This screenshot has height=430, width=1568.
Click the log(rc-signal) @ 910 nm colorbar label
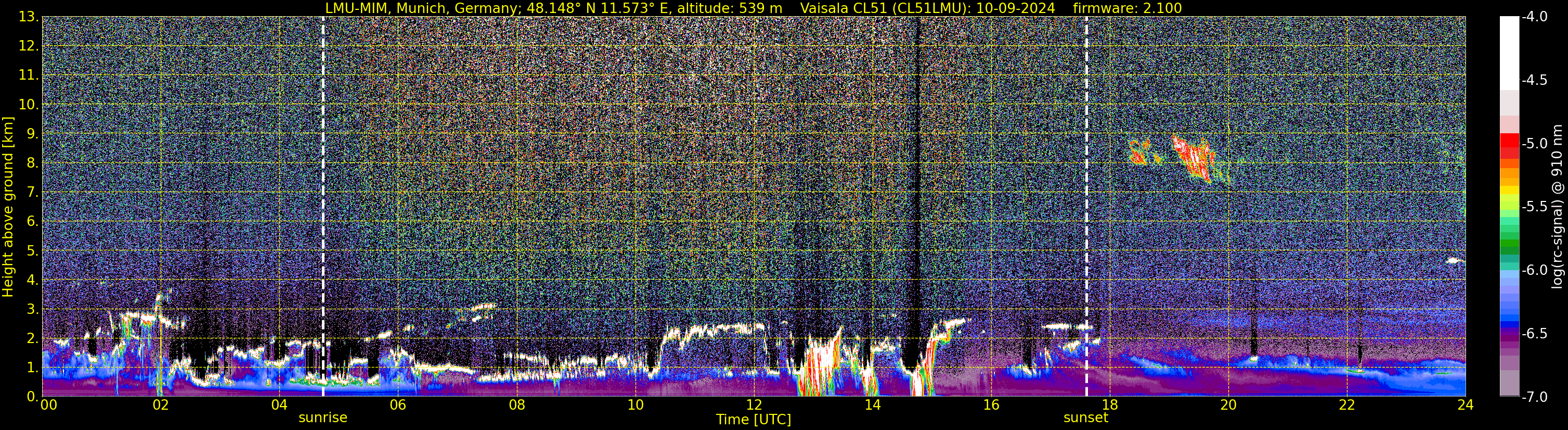coord(1557,207)
